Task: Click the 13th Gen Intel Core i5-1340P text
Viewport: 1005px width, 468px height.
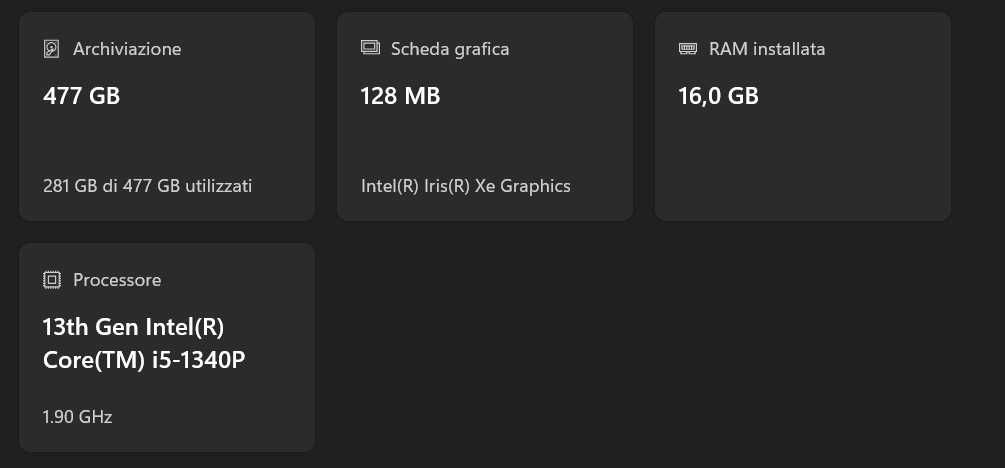Action: pos(144,344)
